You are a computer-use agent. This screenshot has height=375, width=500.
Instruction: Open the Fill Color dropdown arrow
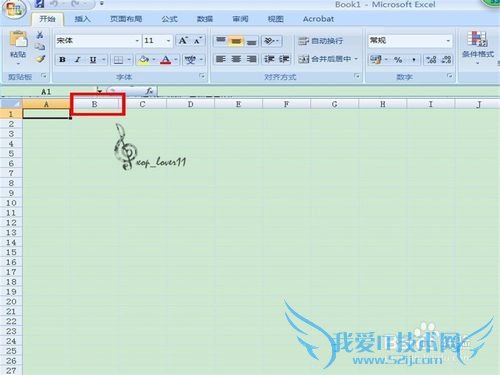coord(154,60)
